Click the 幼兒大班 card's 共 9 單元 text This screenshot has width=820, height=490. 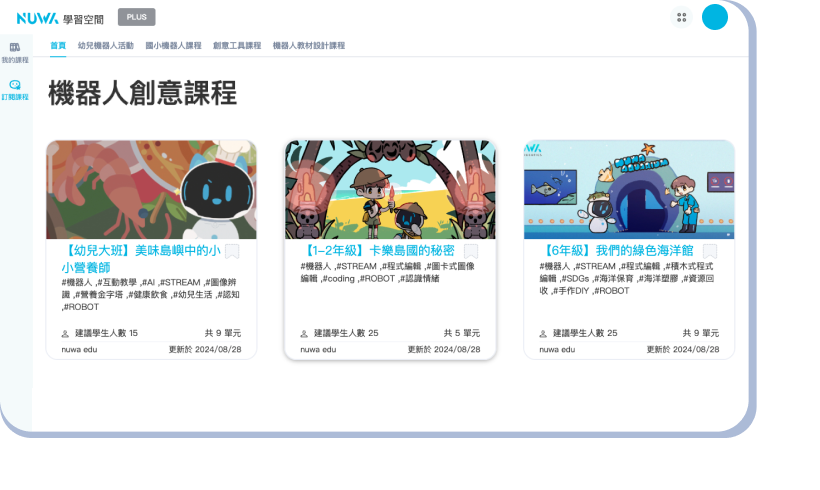click(223, 333)
